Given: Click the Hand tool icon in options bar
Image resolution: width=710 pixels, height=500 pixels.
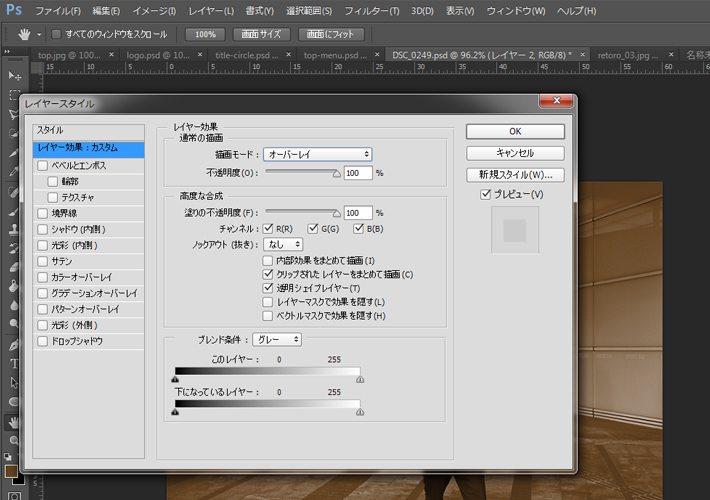Looking at the screenshot, I should (24, 34).
